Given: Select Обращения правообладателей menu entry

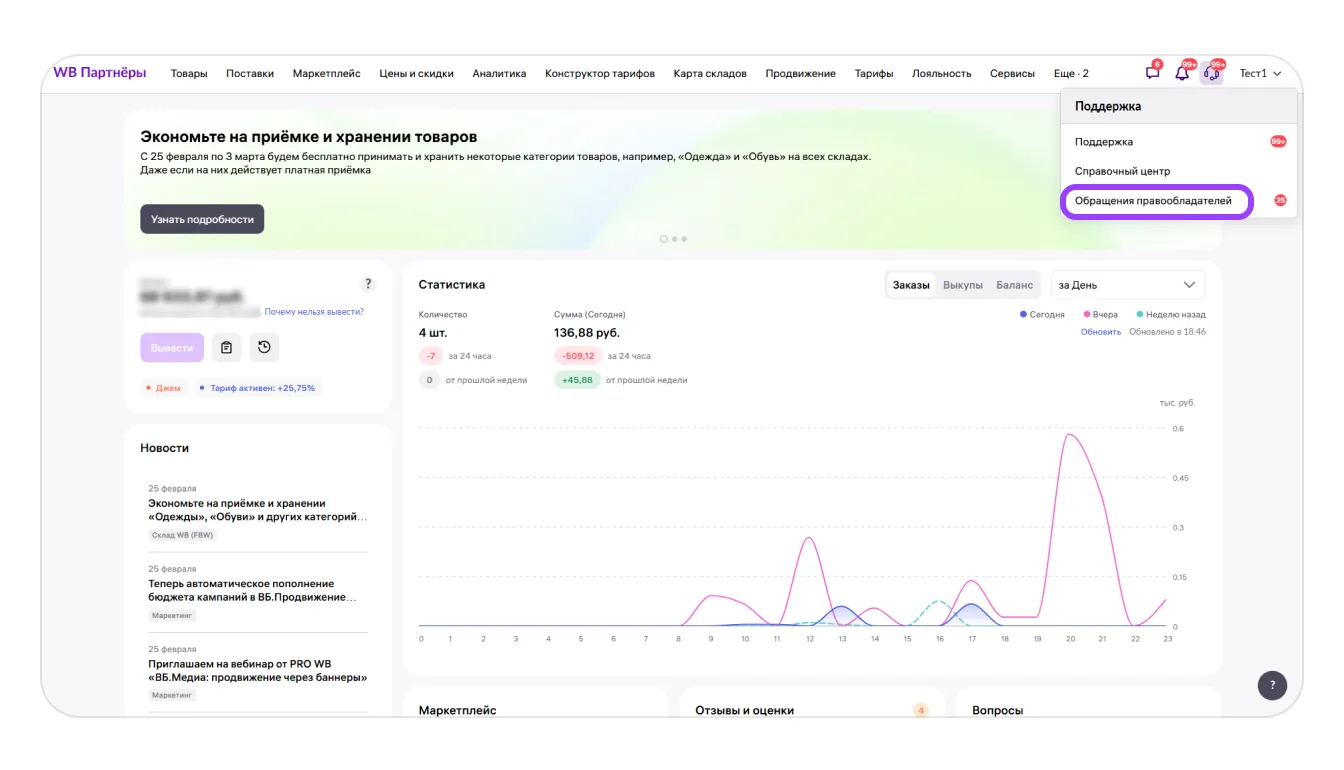Looking at the screenshot, I should (x=1155, y=201).
